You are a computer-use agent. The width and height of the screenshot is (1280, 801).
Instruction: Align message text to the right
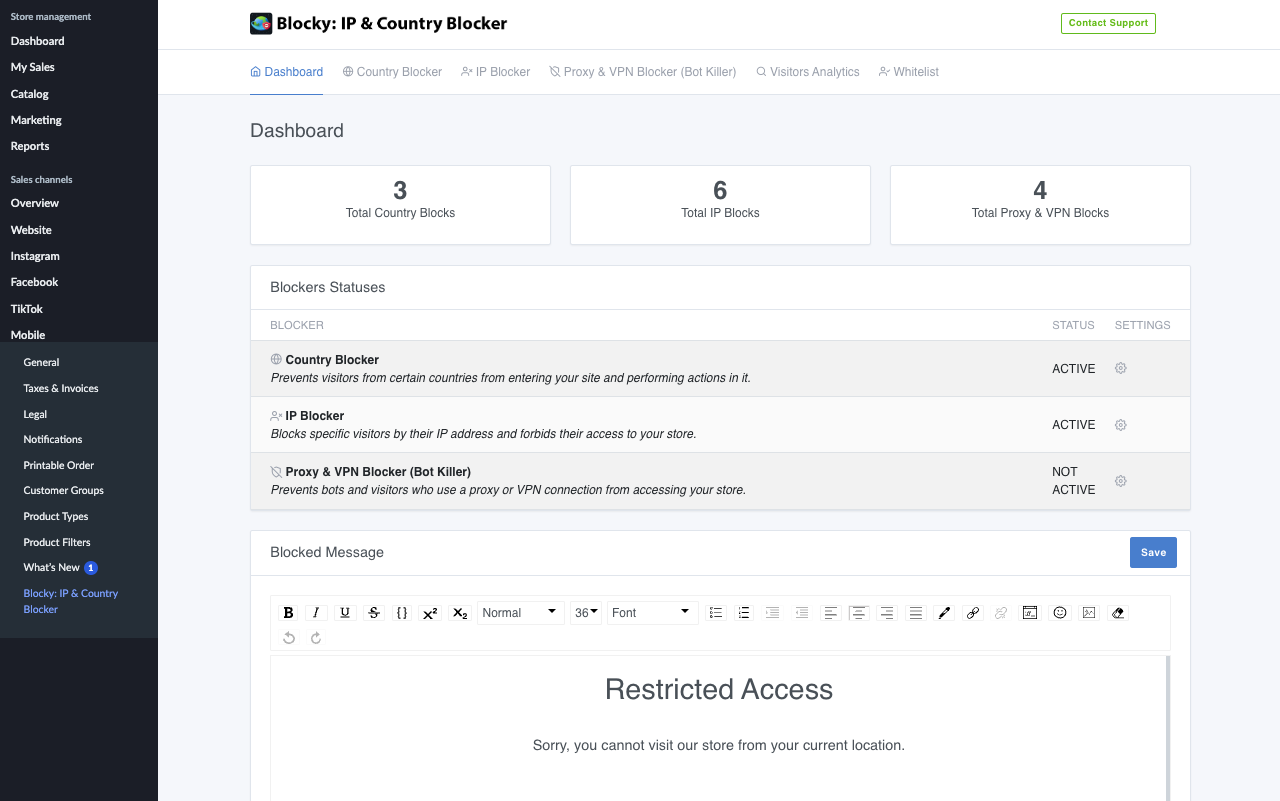[887, 613]
